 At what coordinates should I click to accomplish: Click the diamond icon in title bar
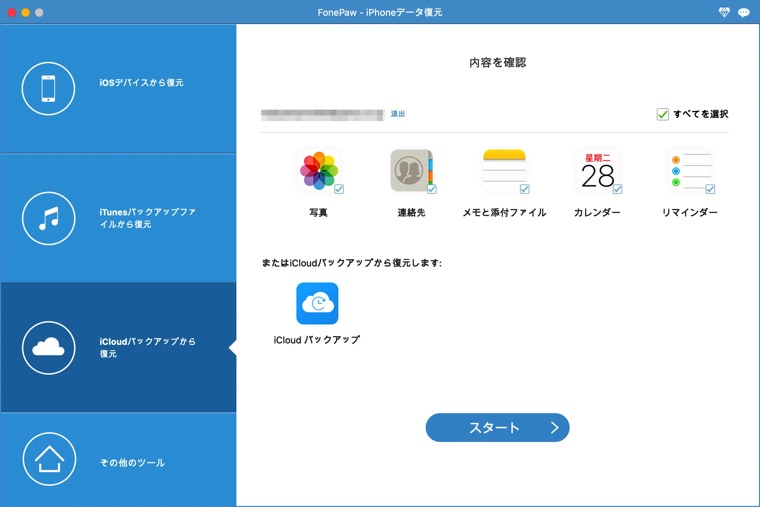[x=724, y=13]
